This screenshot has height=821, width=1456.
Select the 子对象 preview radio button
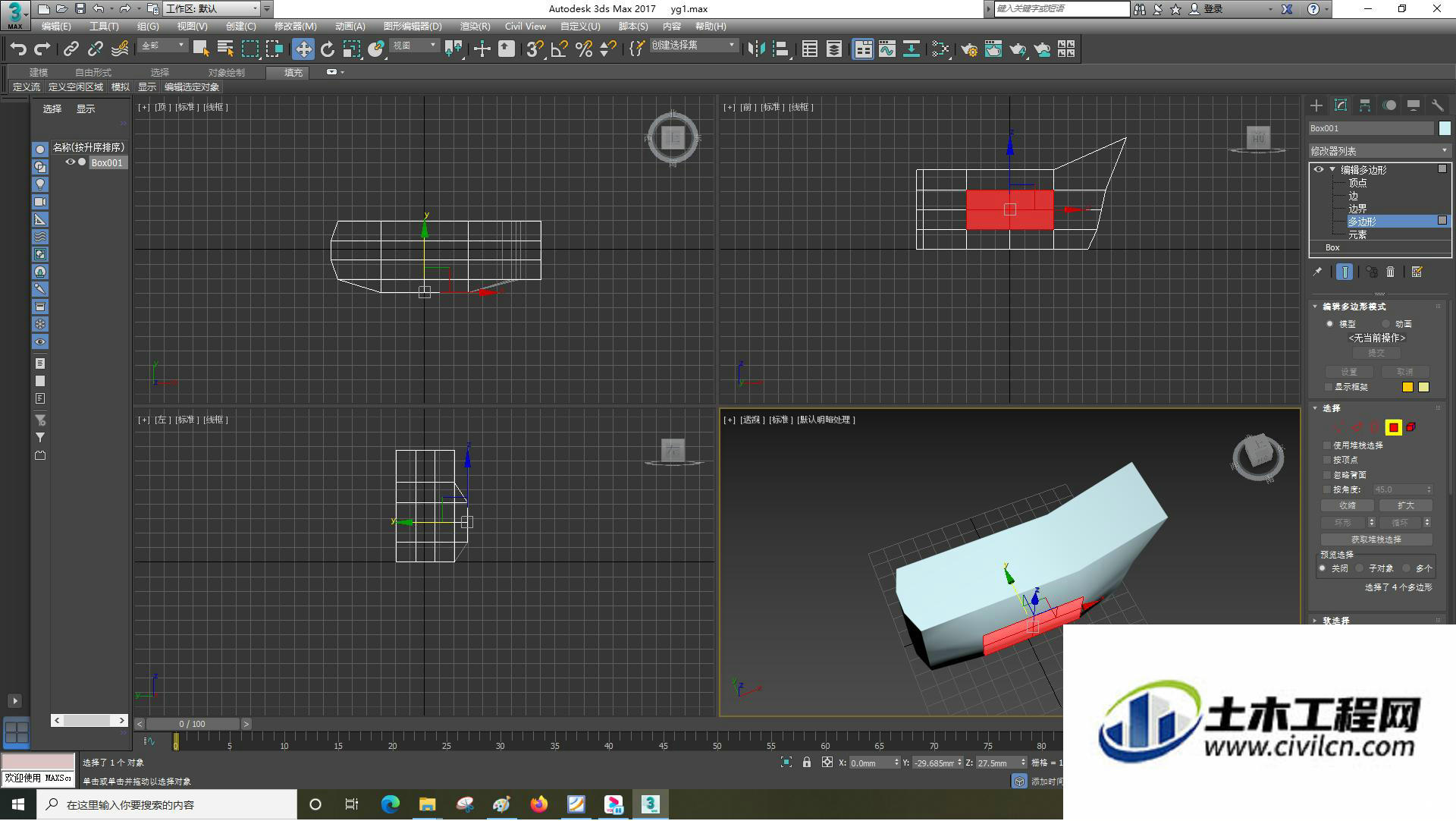tap(1360, 568)
